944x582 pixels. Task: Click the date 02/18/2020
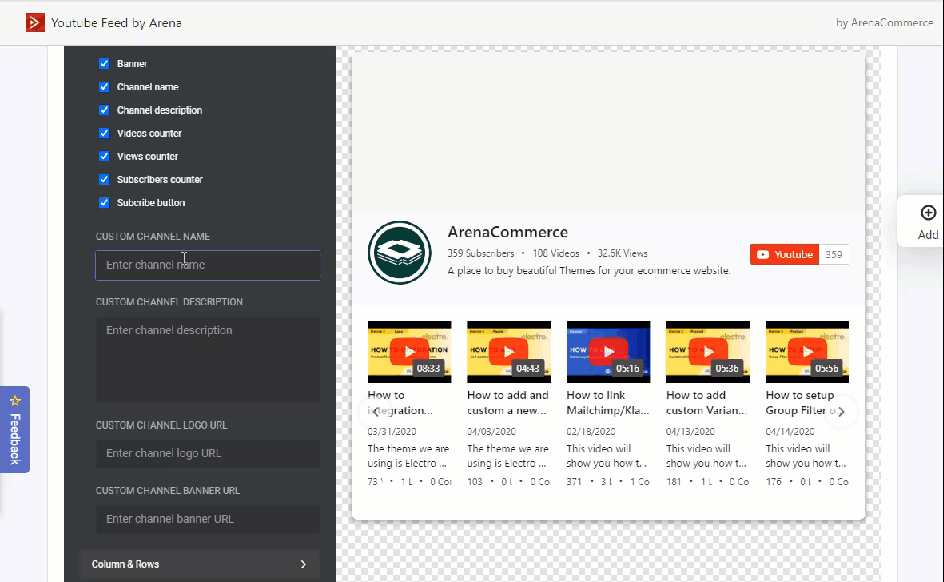[x=591, y=432]
